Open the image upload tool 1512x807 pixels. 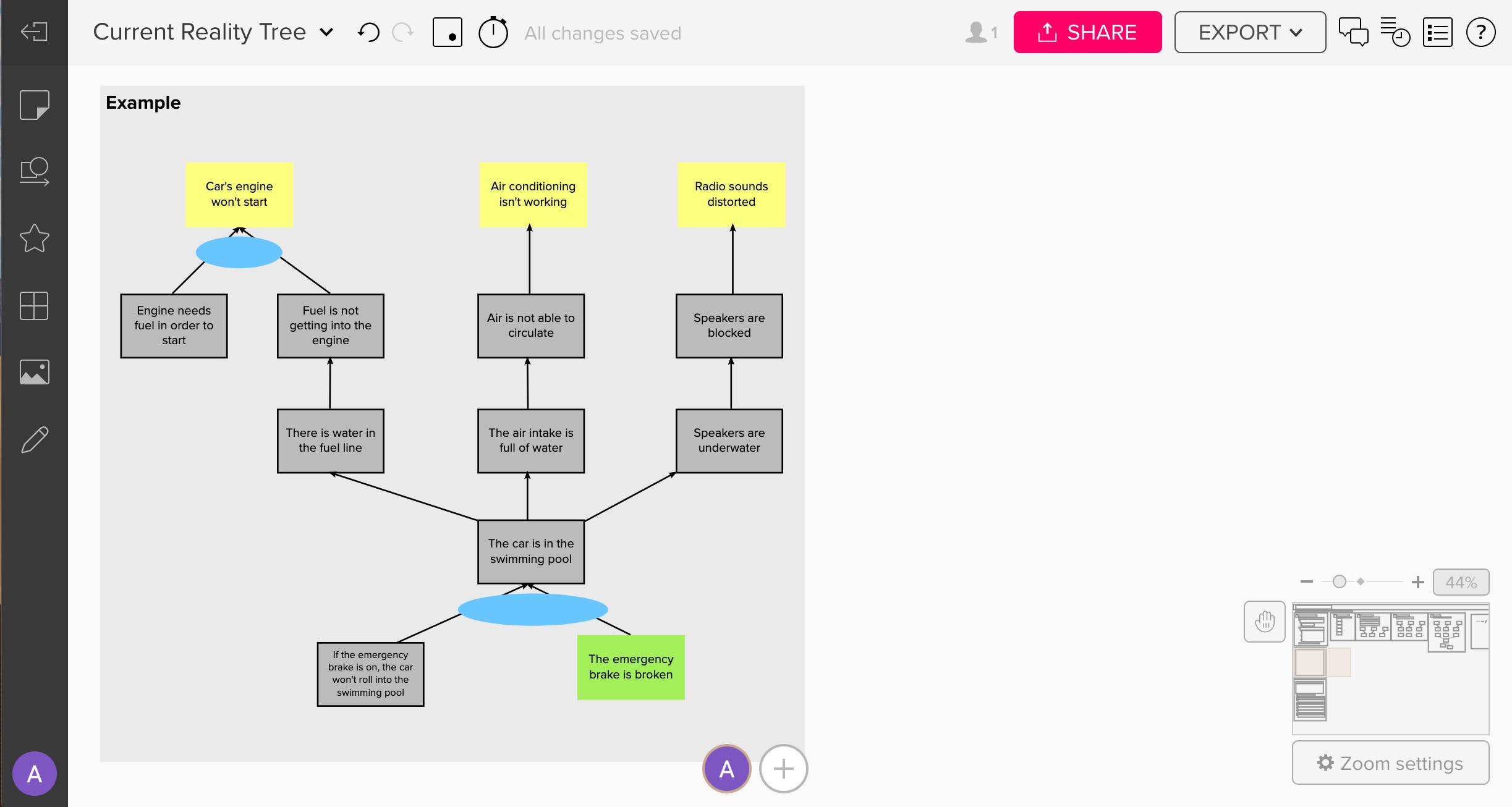point(35,372)
